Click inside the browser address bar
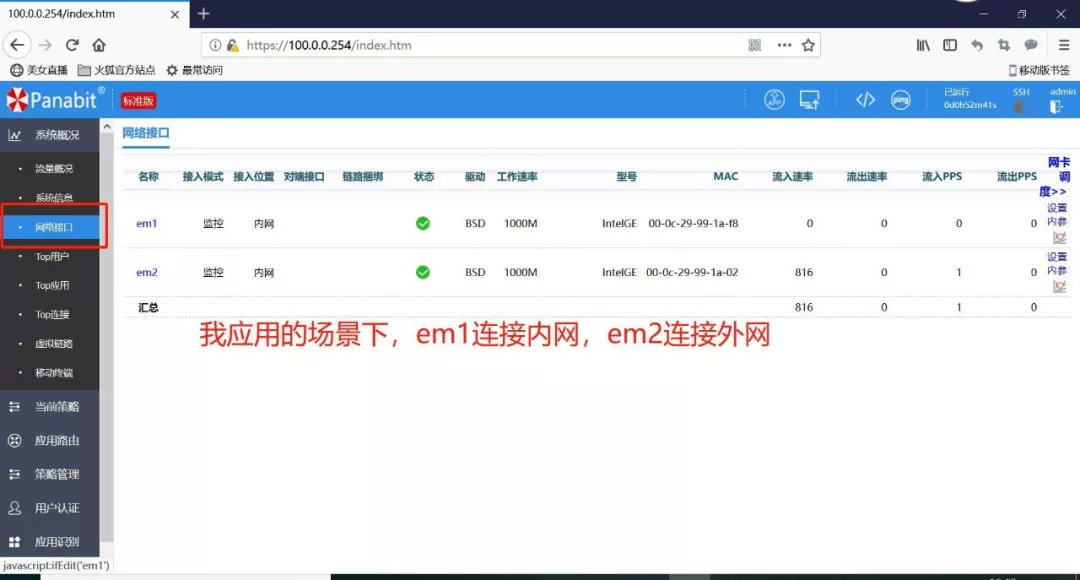The image size is (1080, 580). click(450, 45)
